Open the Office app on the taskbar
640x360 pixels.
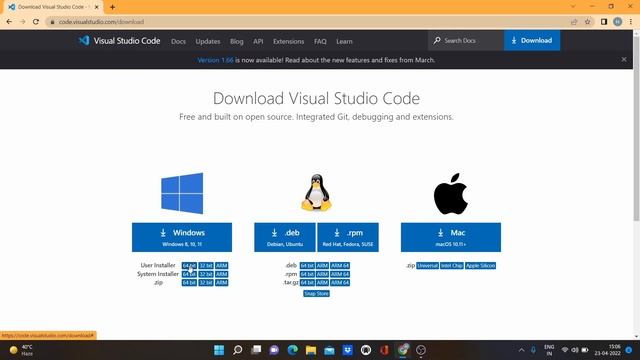click(384, 350)
